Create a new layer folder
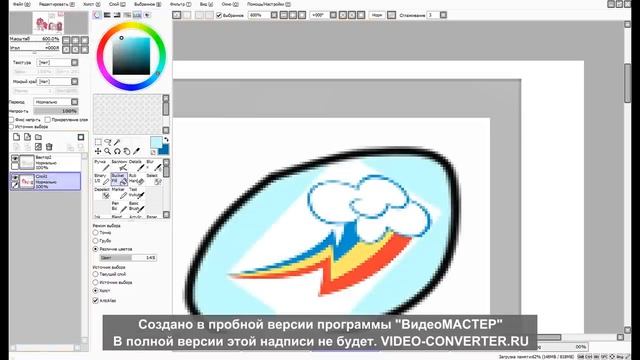The width and height of the screenshot is (640, 360). click(x=38, y=137)
